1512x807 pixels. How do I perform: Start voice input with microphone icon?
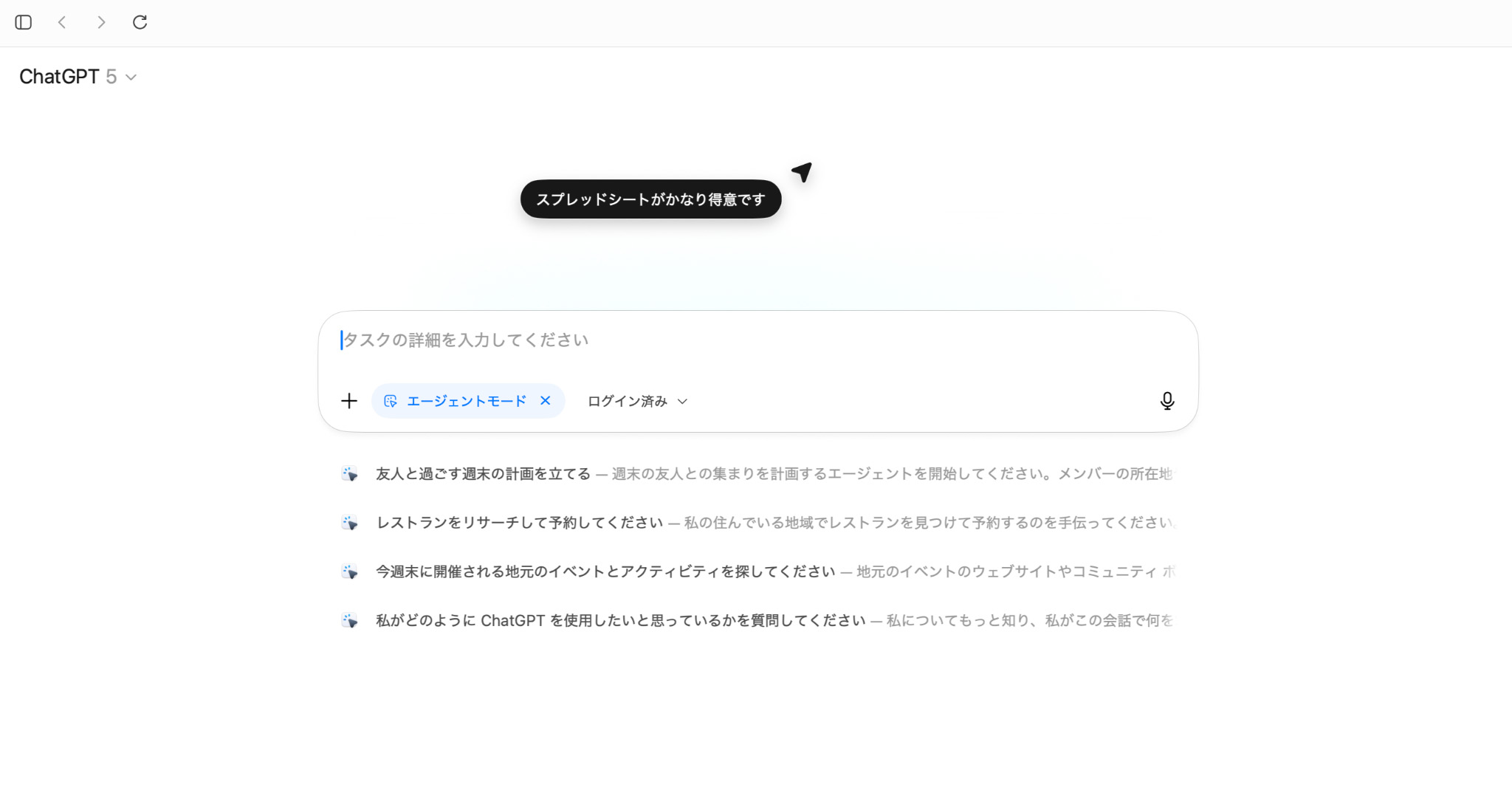click(x=1166, y=401)
